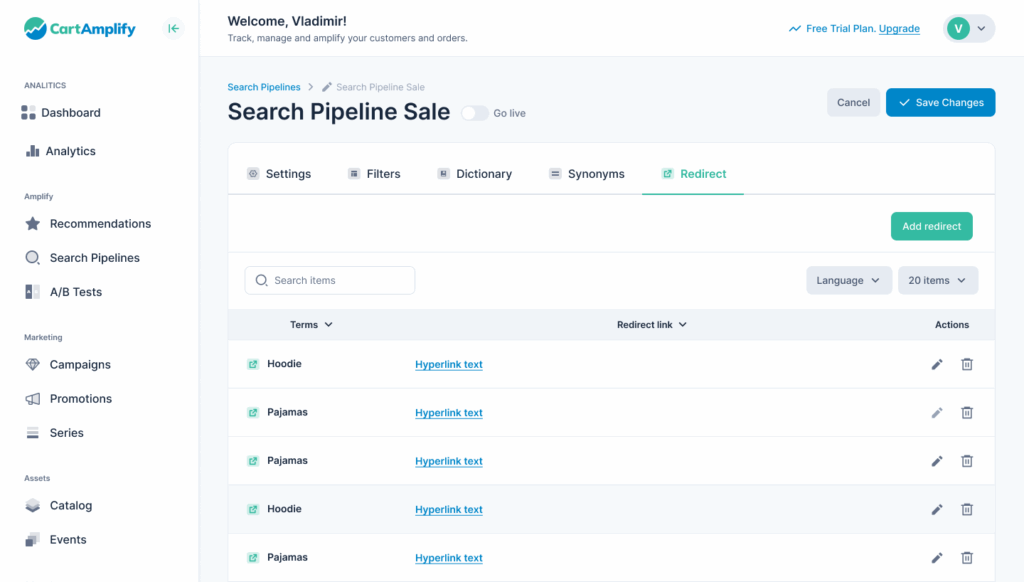Screen dimensions: 1024x582
Task: Open Dashboard from the sidebar
Action: (x=70, y=113)
